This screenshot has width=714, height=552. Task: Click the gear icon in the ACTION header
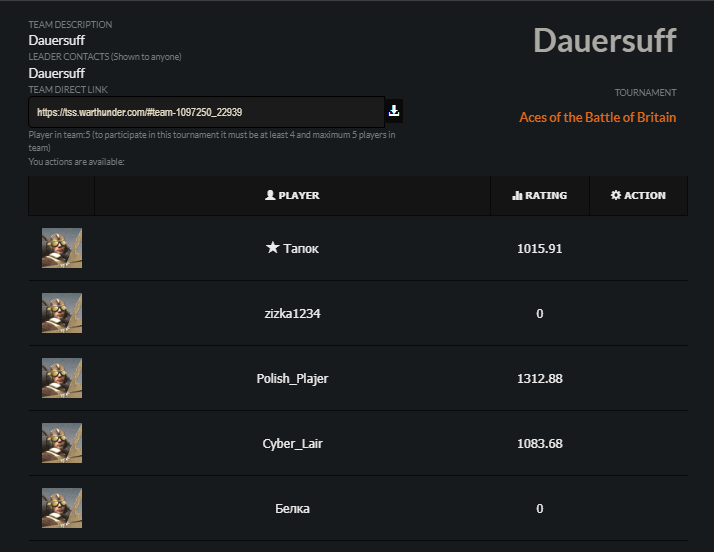(615, 196)
